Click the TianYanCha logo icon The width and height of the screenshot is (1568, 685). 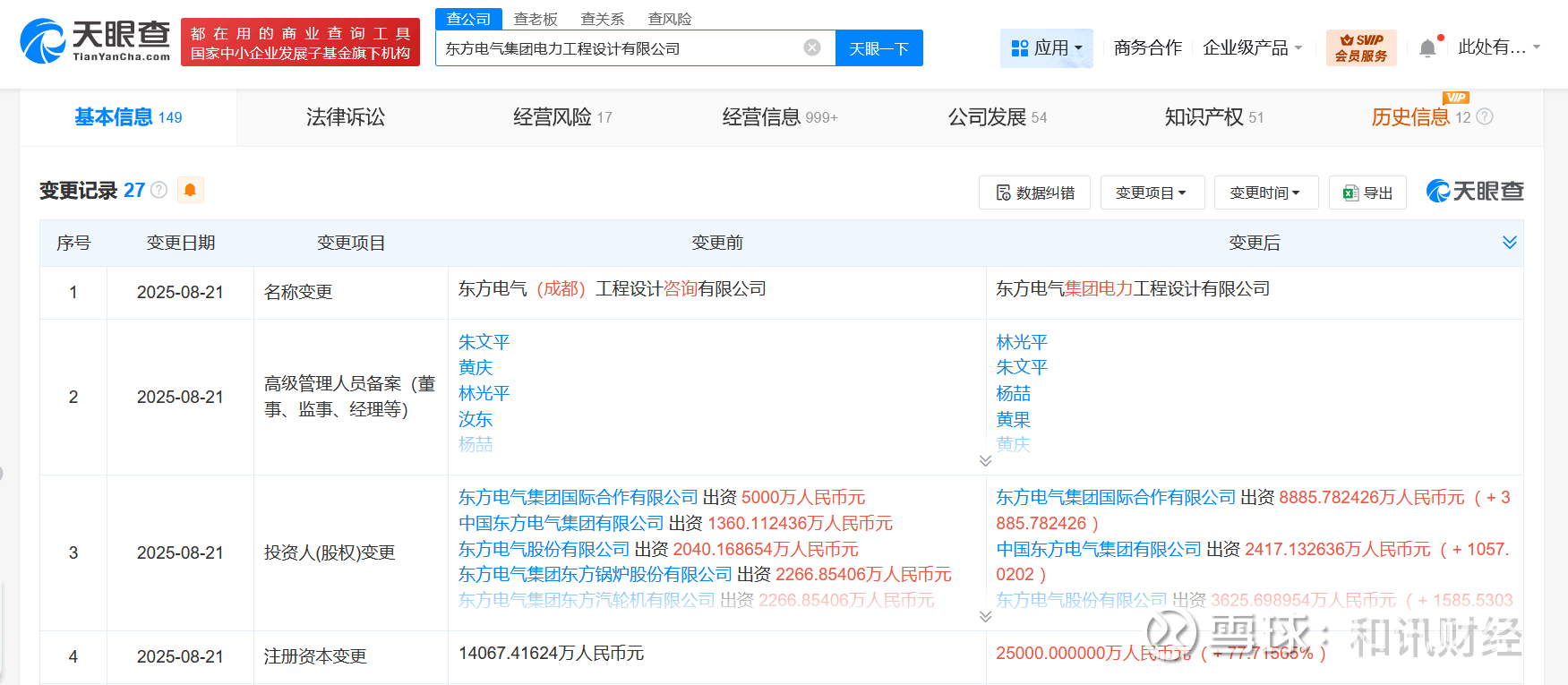[43, 42]
